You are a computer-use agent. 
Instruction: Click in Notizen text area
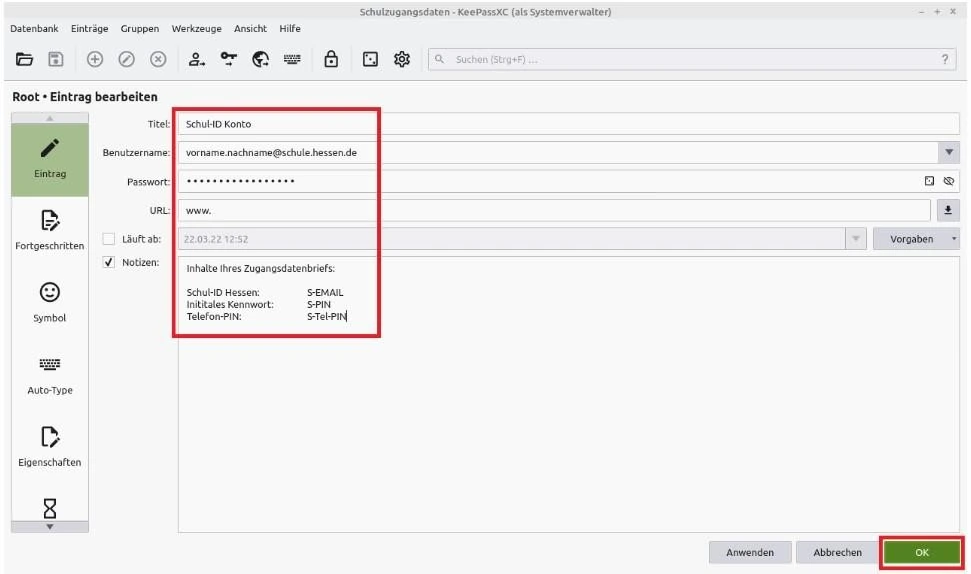tap(568, 394)
